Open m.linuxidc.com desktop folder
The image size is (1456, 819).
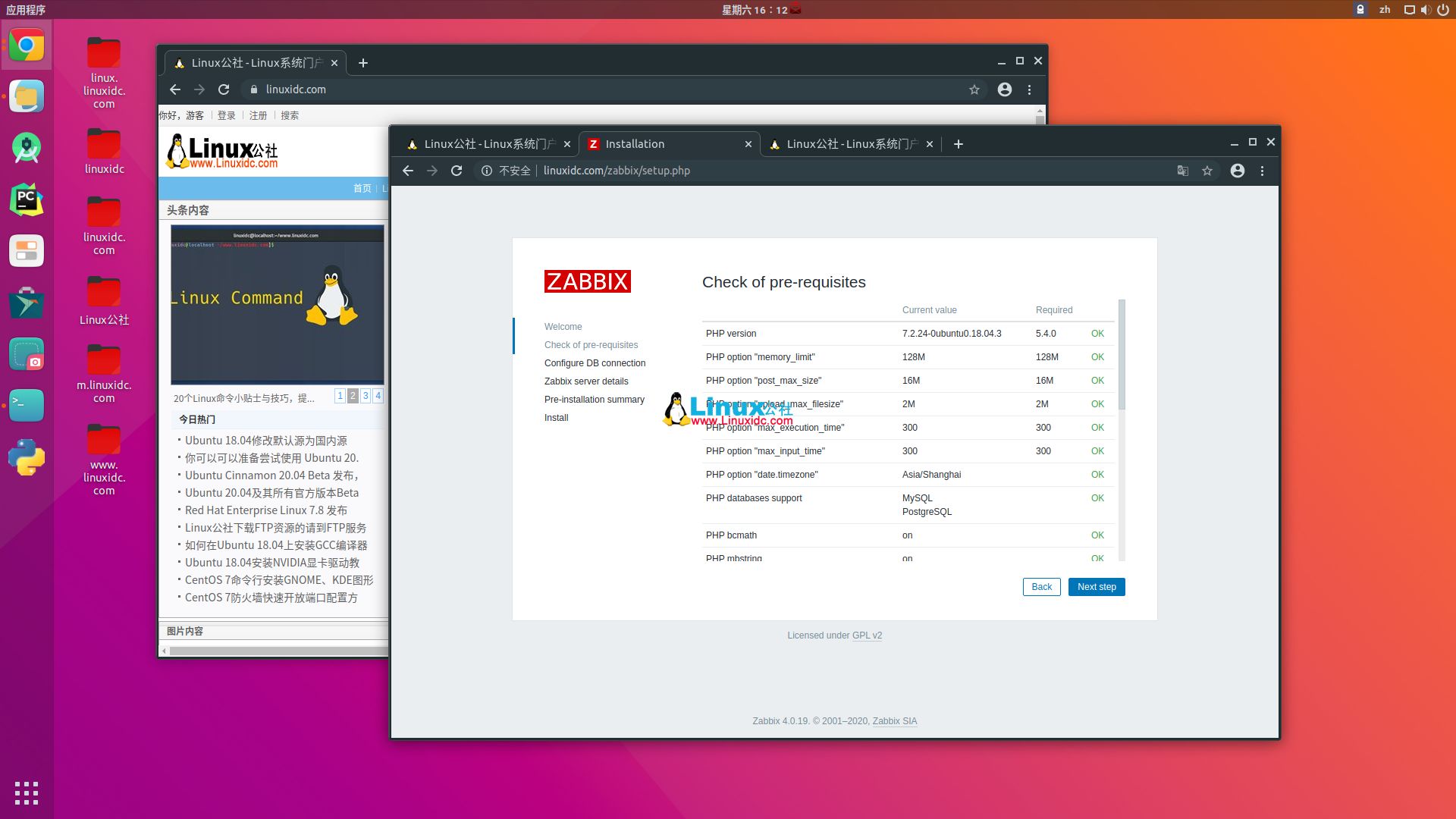pos(104,373)
